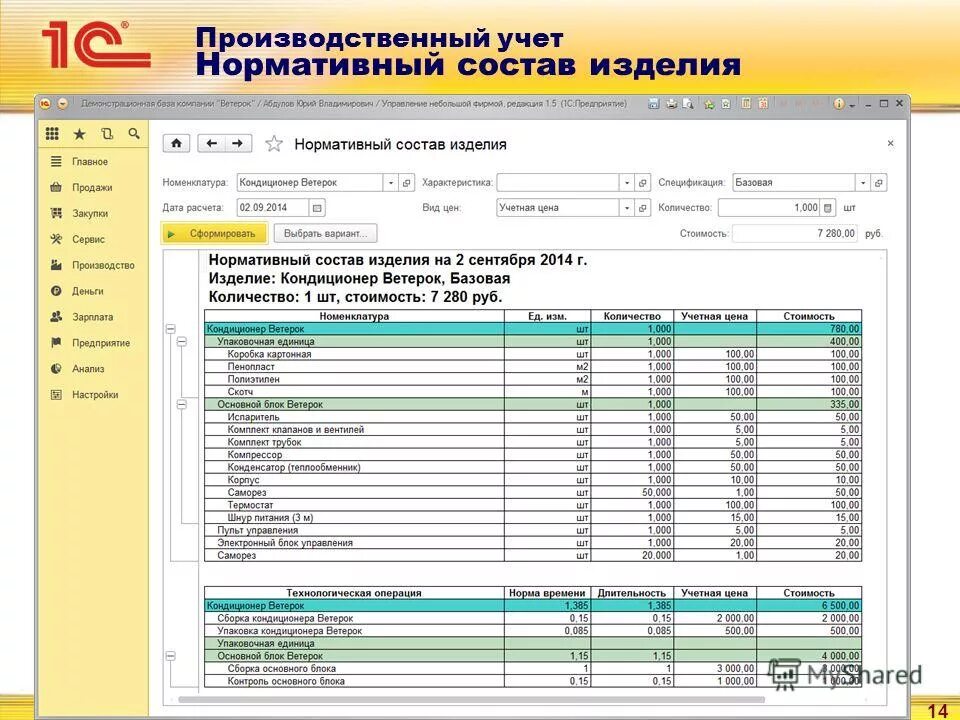Open print preview from the title toolbar
The height and width of the screenshot is (720, 960).
690,103
